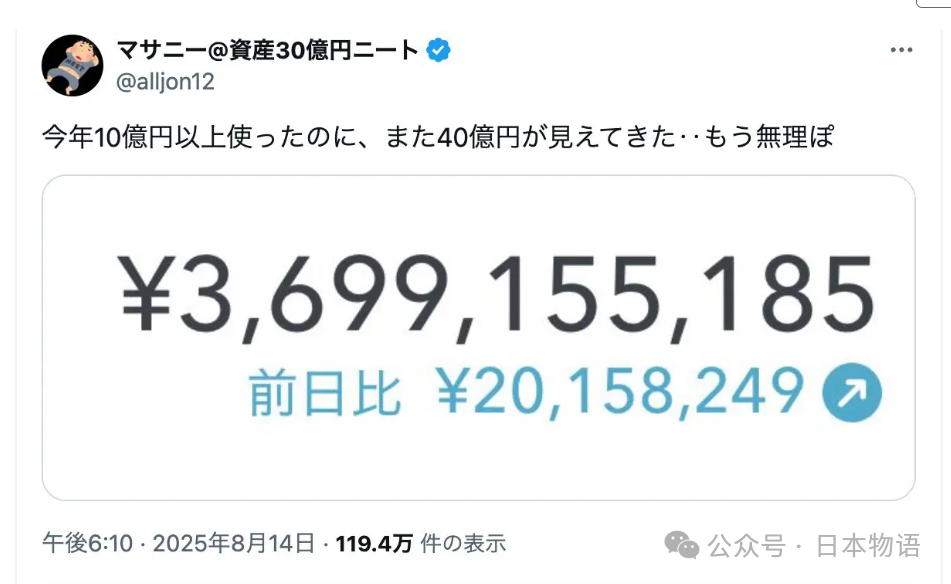Click the 公众号 watermark text

pos(744,546)
